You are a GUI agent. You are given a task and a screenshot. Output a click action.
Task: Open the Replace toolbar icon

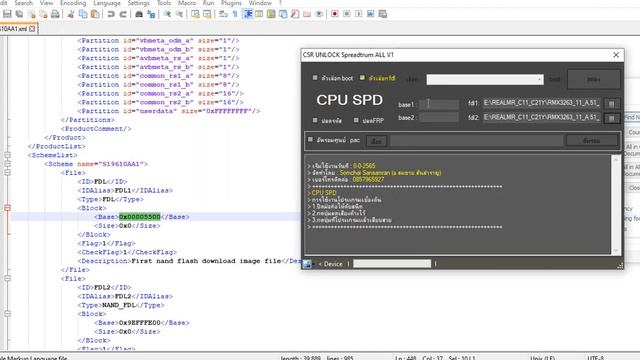151,14
